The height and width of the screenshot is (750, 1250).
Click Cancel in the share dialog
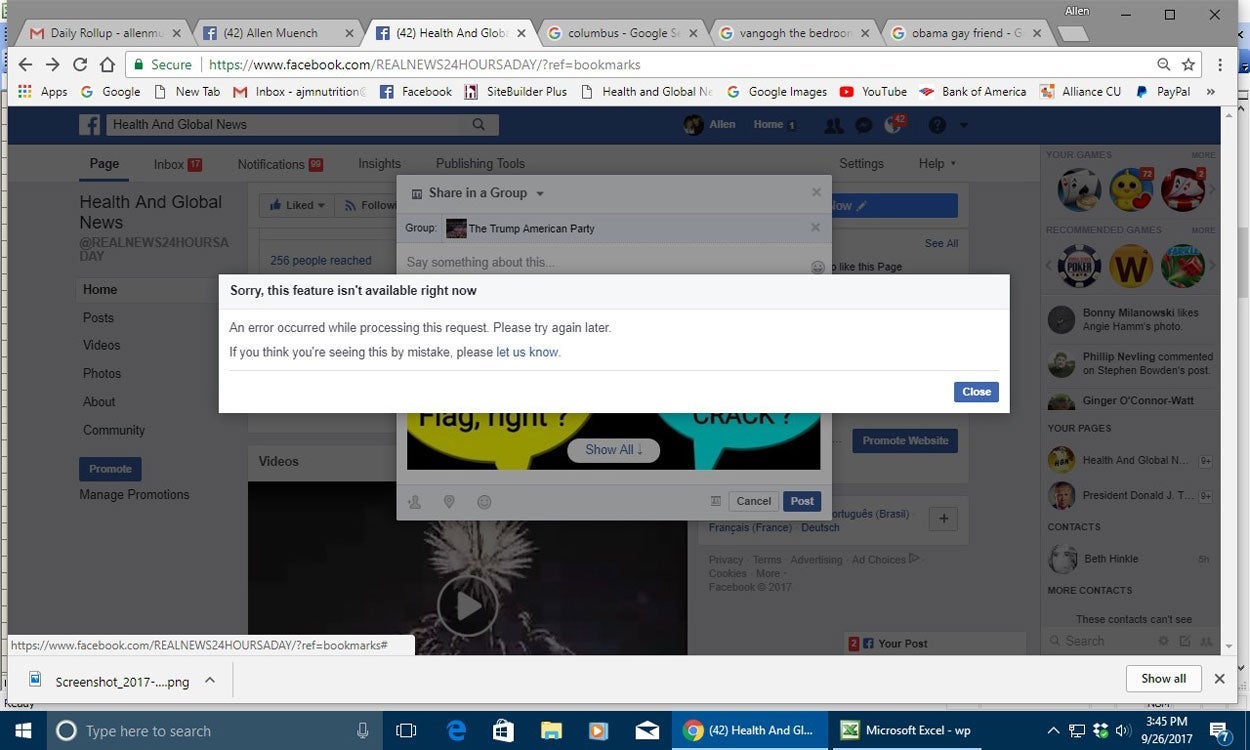pos(753,501)
